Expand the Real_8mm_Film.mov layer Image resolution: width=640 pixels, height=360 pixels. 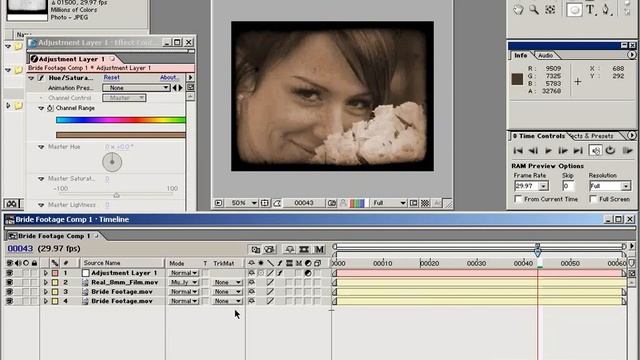[46, 282]
